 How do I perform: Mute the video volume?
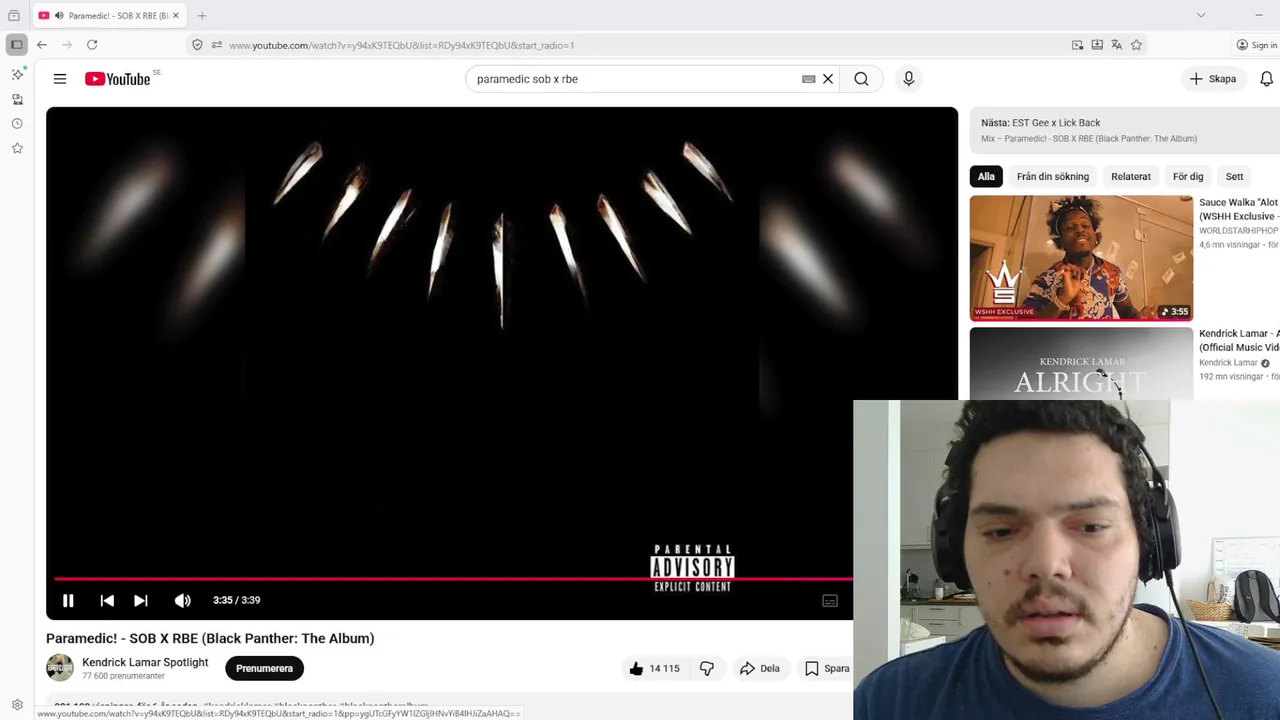pos(182,600)
